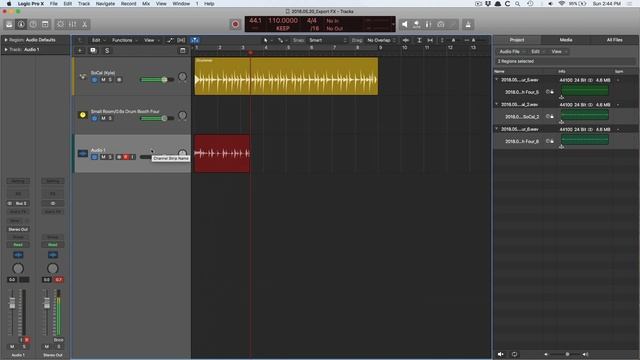The height and width of the screenshot is (360, 640).
Task: Solo the Small Room Drum Booth Four track
Action: click(x=110, y=118)
